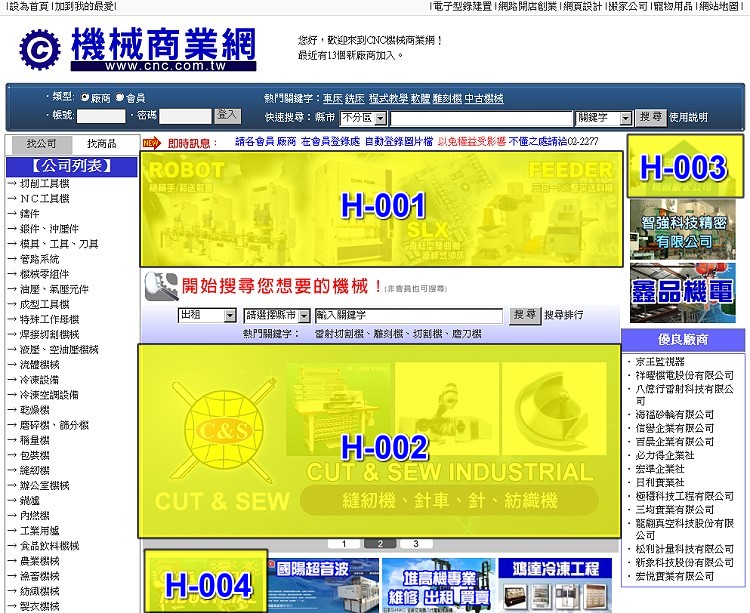Image resolution: width=750 pixels, height=613 pixels.
Task: Open 焊接切割機械 category
Action: pos(49,335)
